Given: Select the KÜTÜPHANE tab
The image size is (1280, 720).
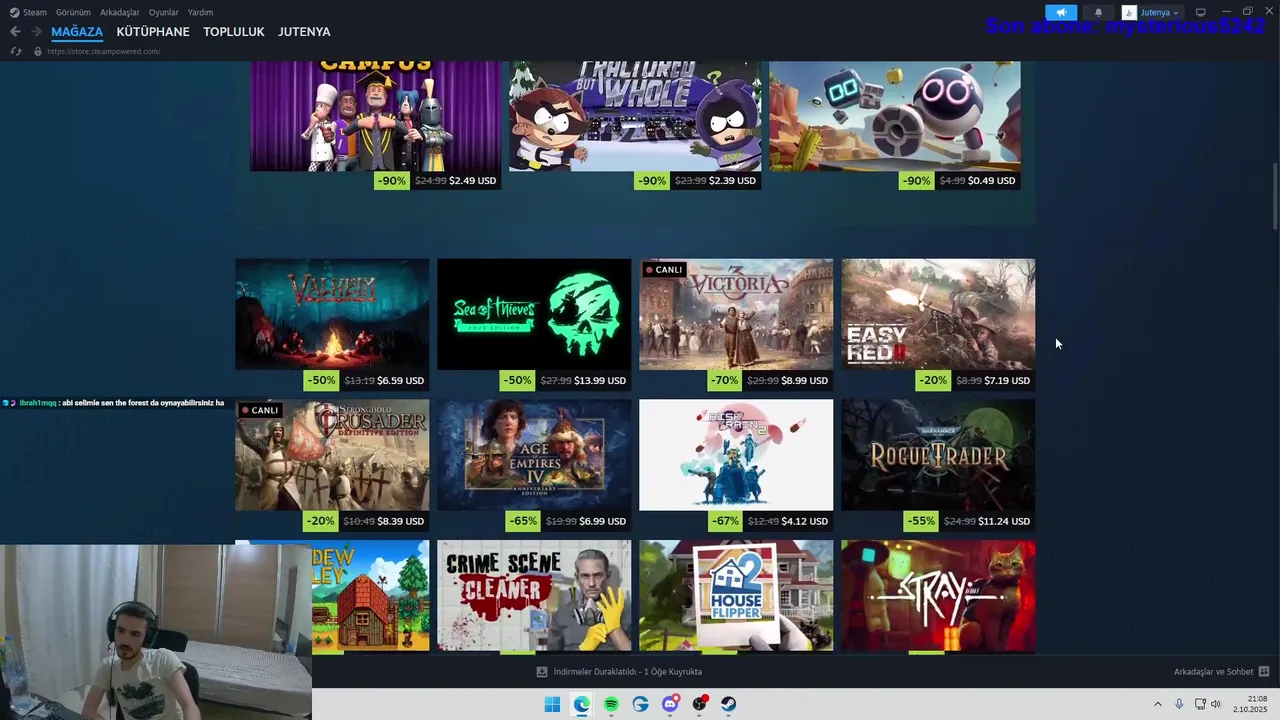Looking at the screenshot, I should (153, 32).
